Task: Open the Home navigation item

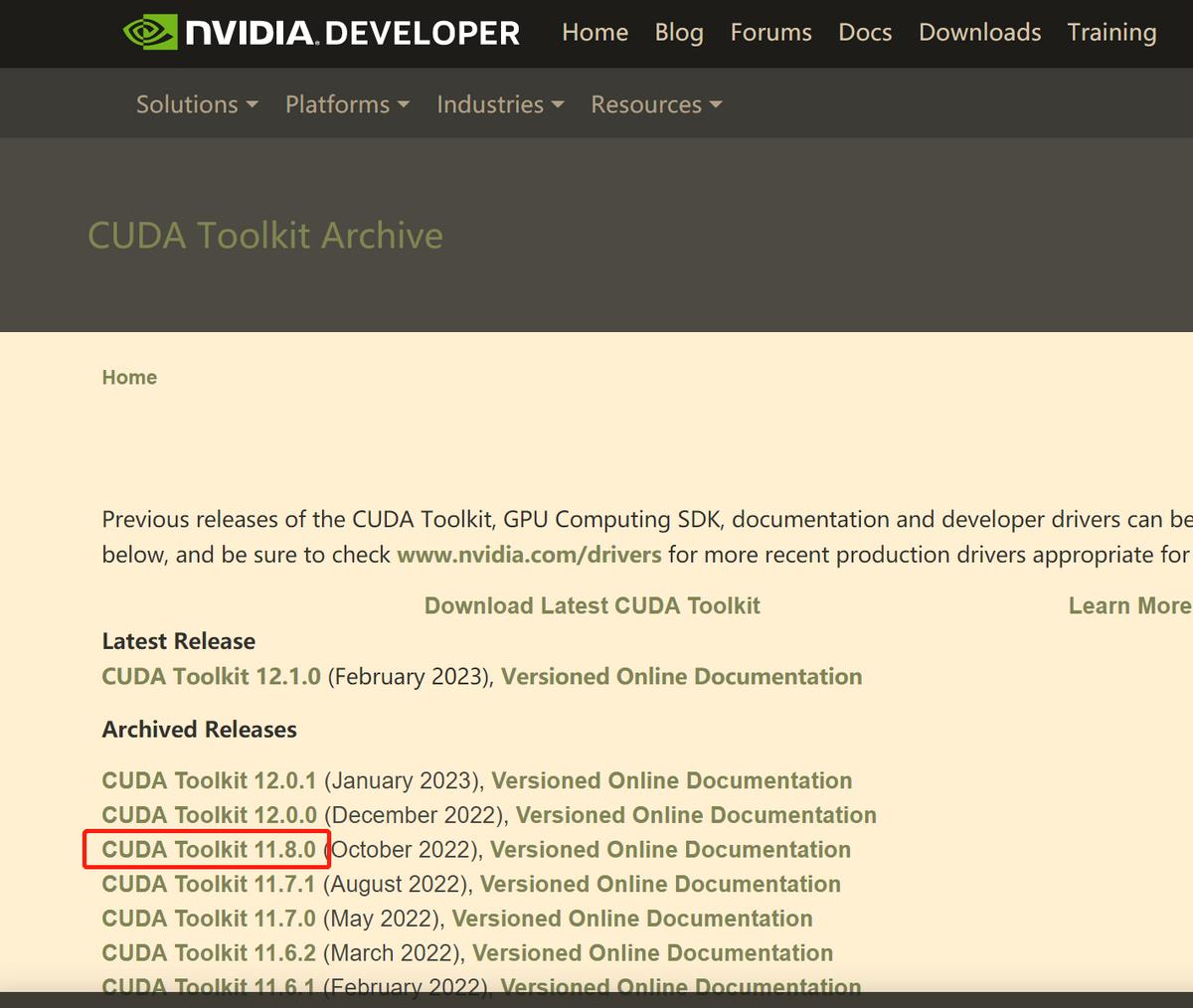Action: point(595,33)
